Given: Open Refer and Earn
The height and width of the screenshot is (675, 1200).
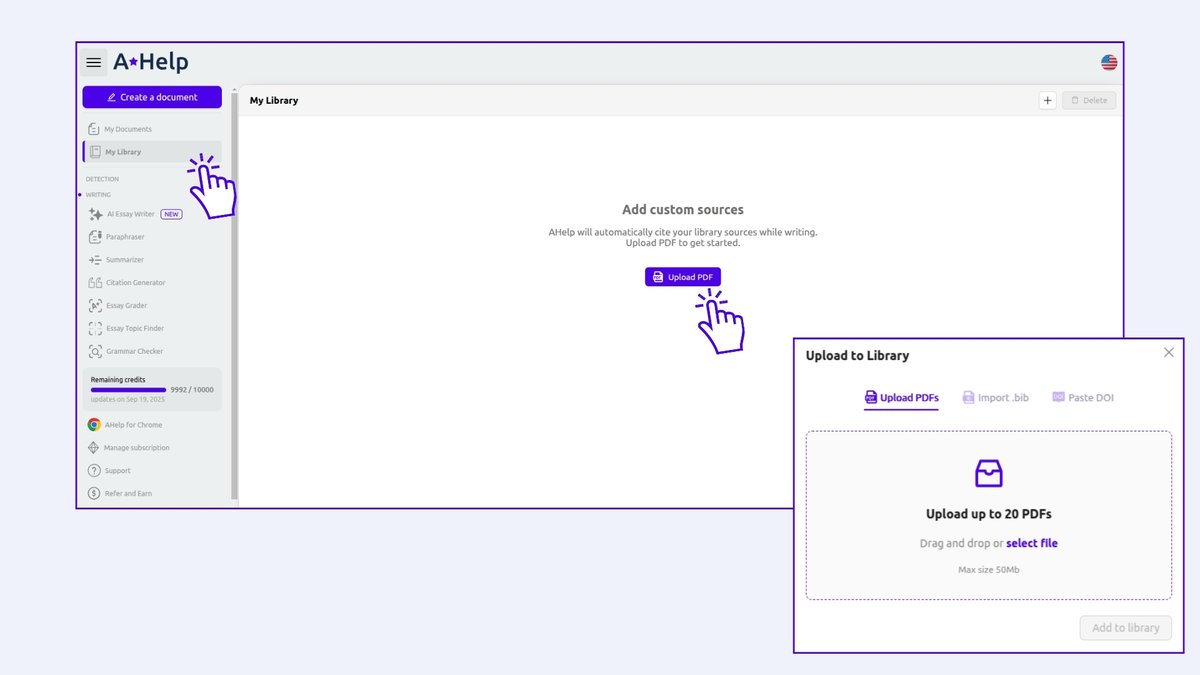Looking at the screenshot, I should coord(120,494).
